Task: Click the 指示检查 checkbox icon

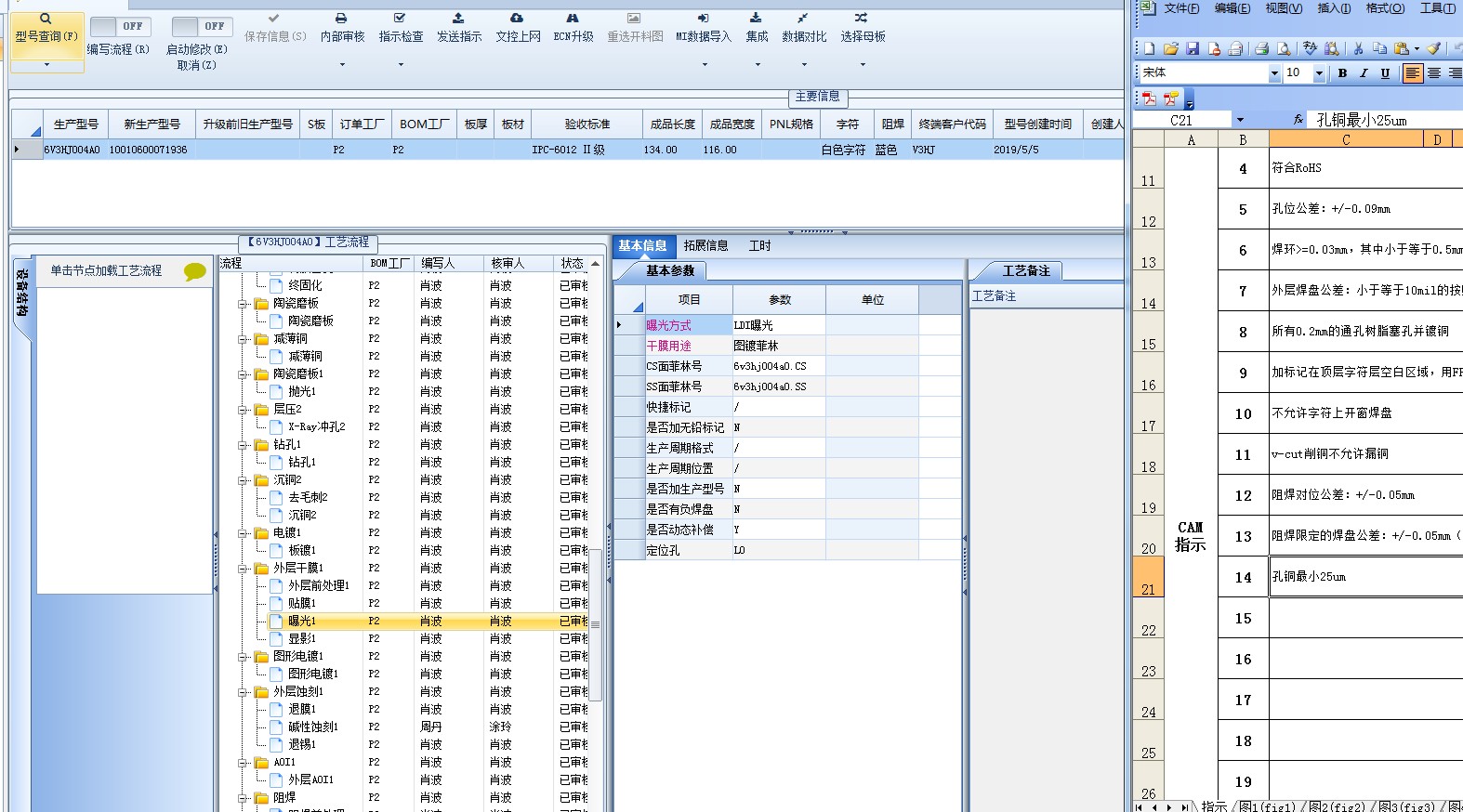Action: point(400,18)
